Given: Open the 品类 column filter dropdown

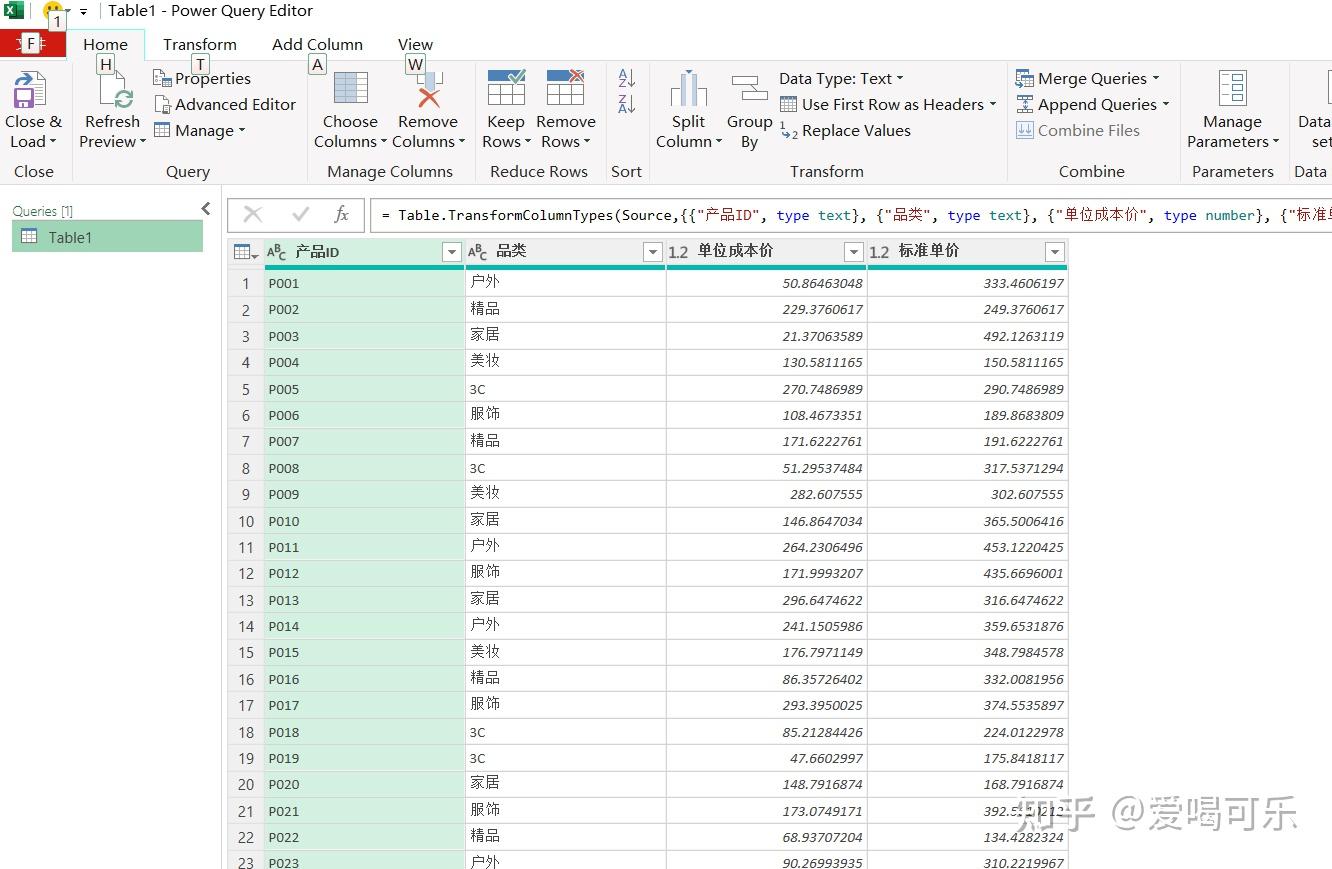Looking at the screenshot, I should (652, 252).
